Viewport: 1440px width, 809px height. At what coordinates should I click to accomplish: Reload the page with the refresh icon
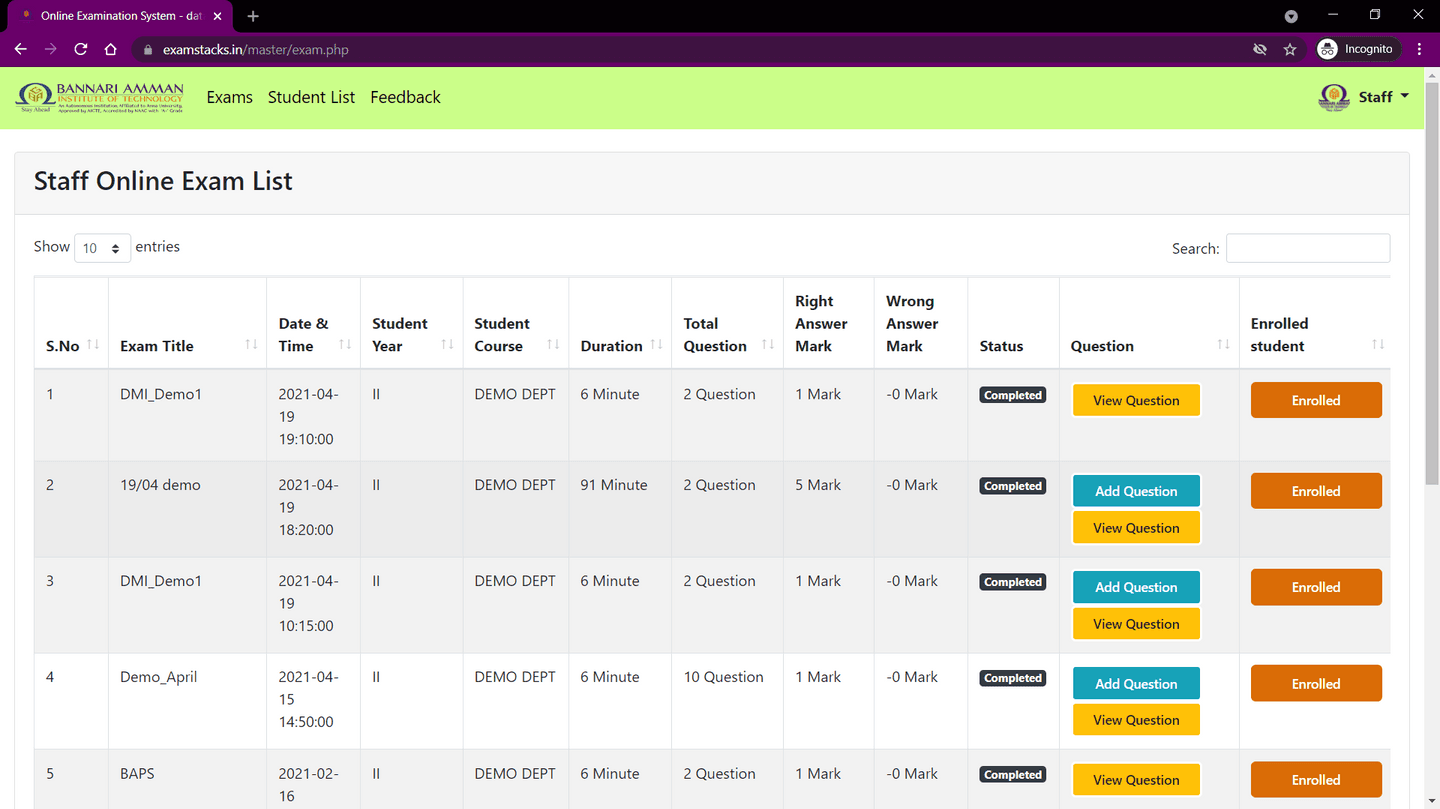(x=81, y=49)
